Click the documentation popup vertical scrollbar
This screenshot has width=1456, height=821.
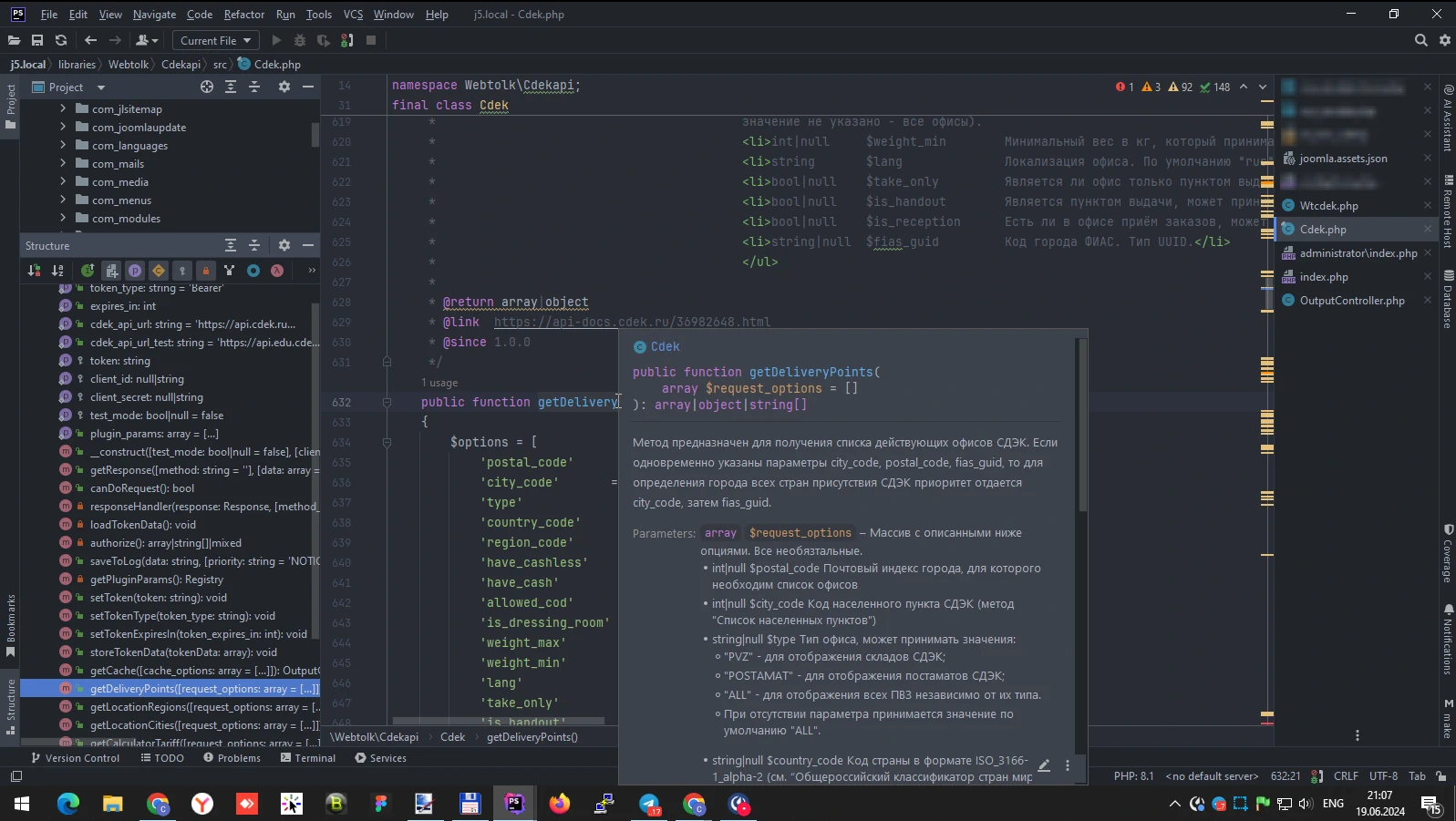[1082, 424]
